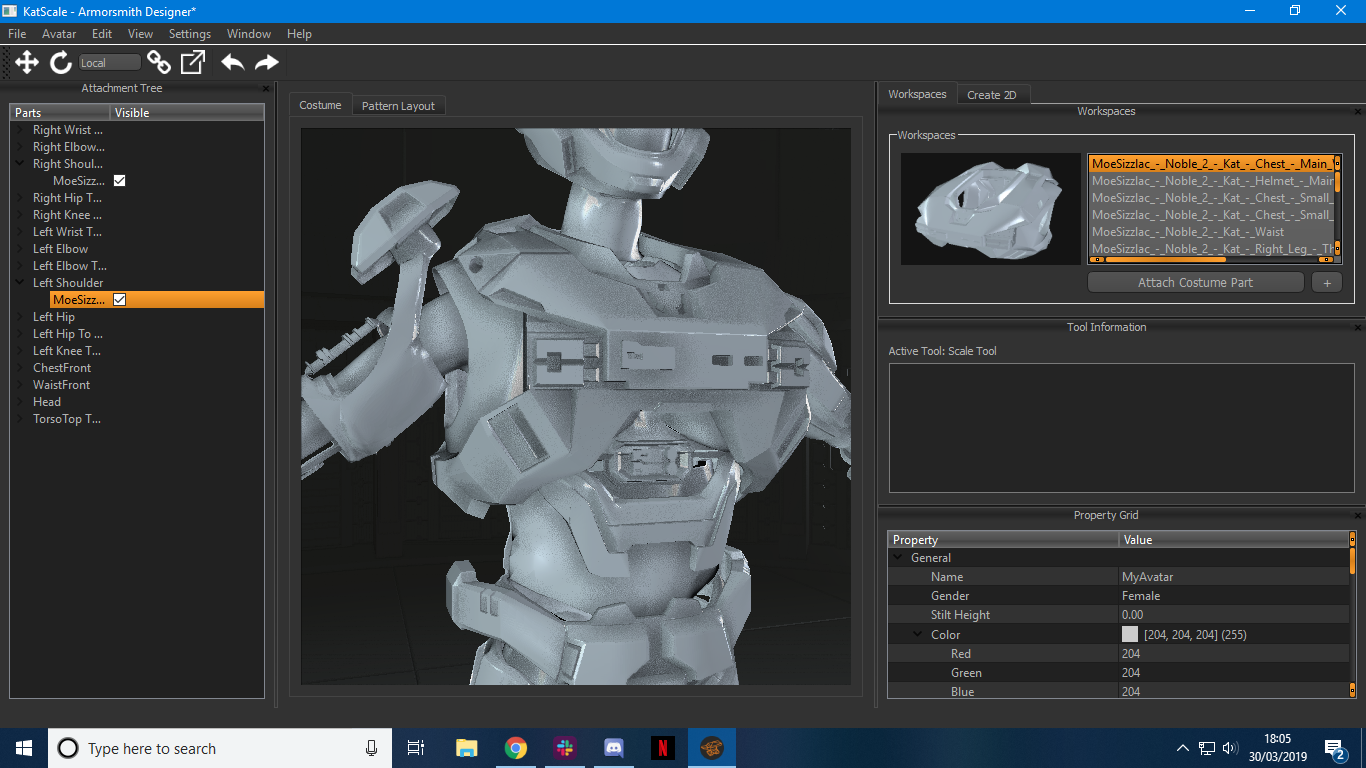Open the Edit menu
Screen dimensions: 1366x768
(102, 34)
